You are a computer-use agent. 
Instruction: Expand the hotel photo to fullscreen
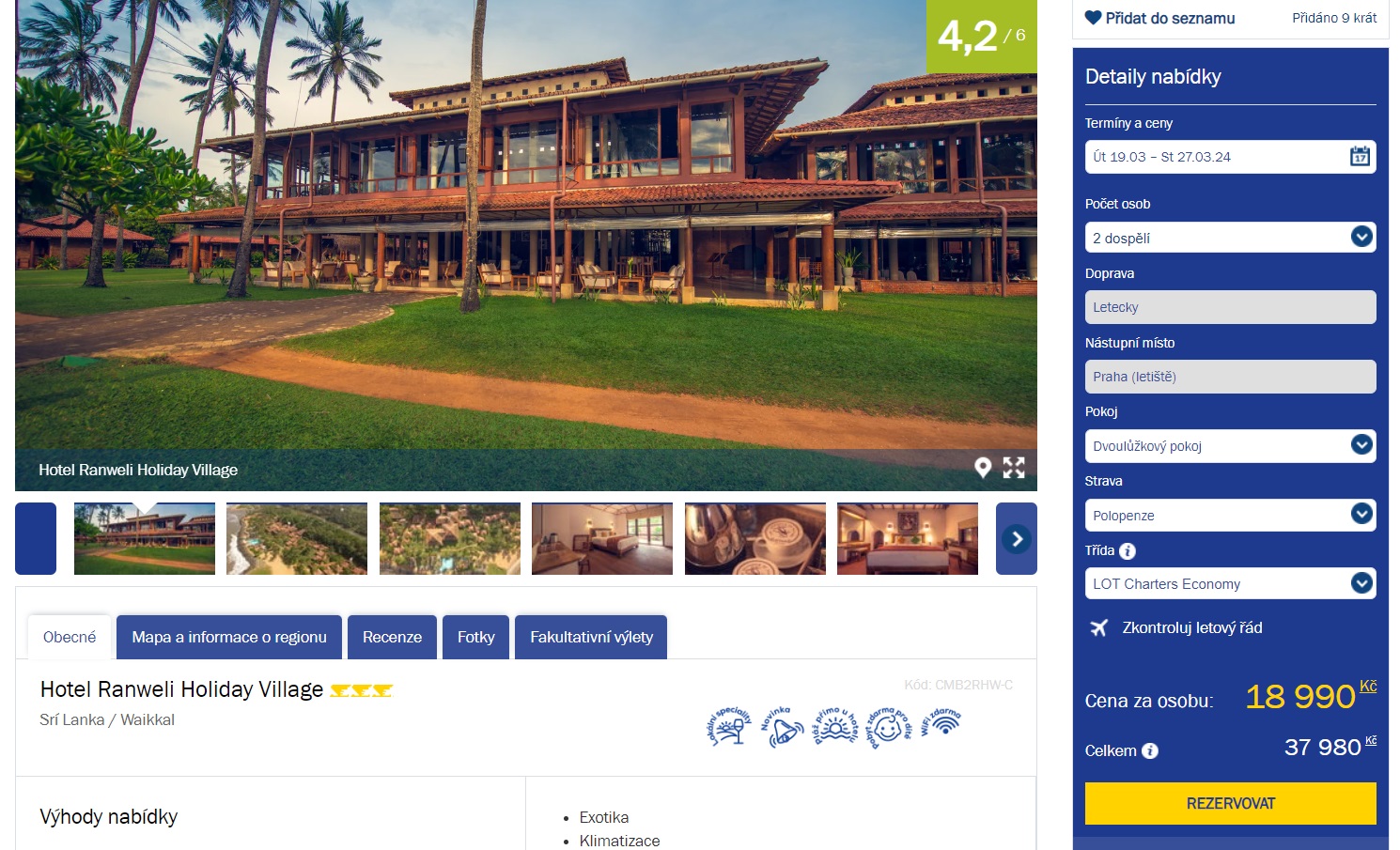point(1014,468)
